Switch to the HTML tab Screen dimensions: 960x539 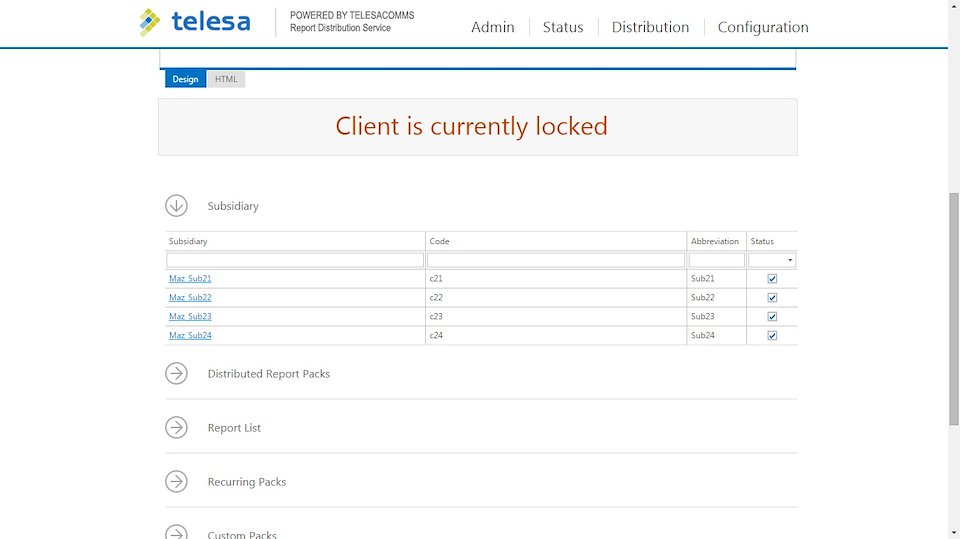[226, 79]
